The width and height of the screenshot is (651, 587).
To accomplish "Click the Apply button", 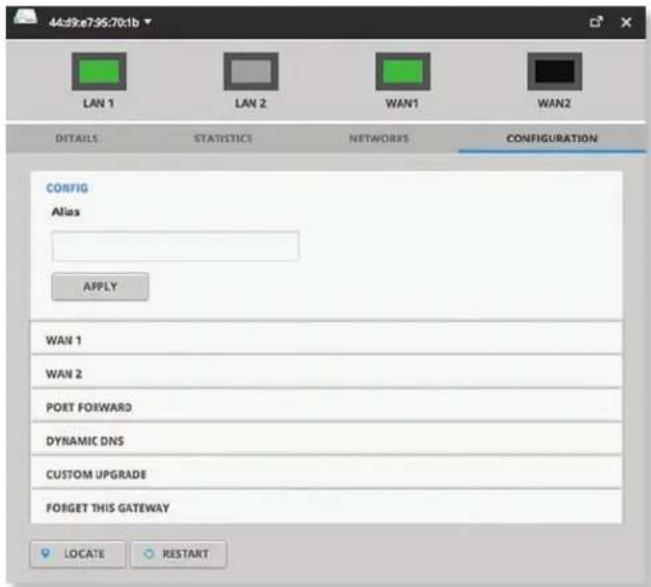I will pyautogui.click(x=100, y=286).
